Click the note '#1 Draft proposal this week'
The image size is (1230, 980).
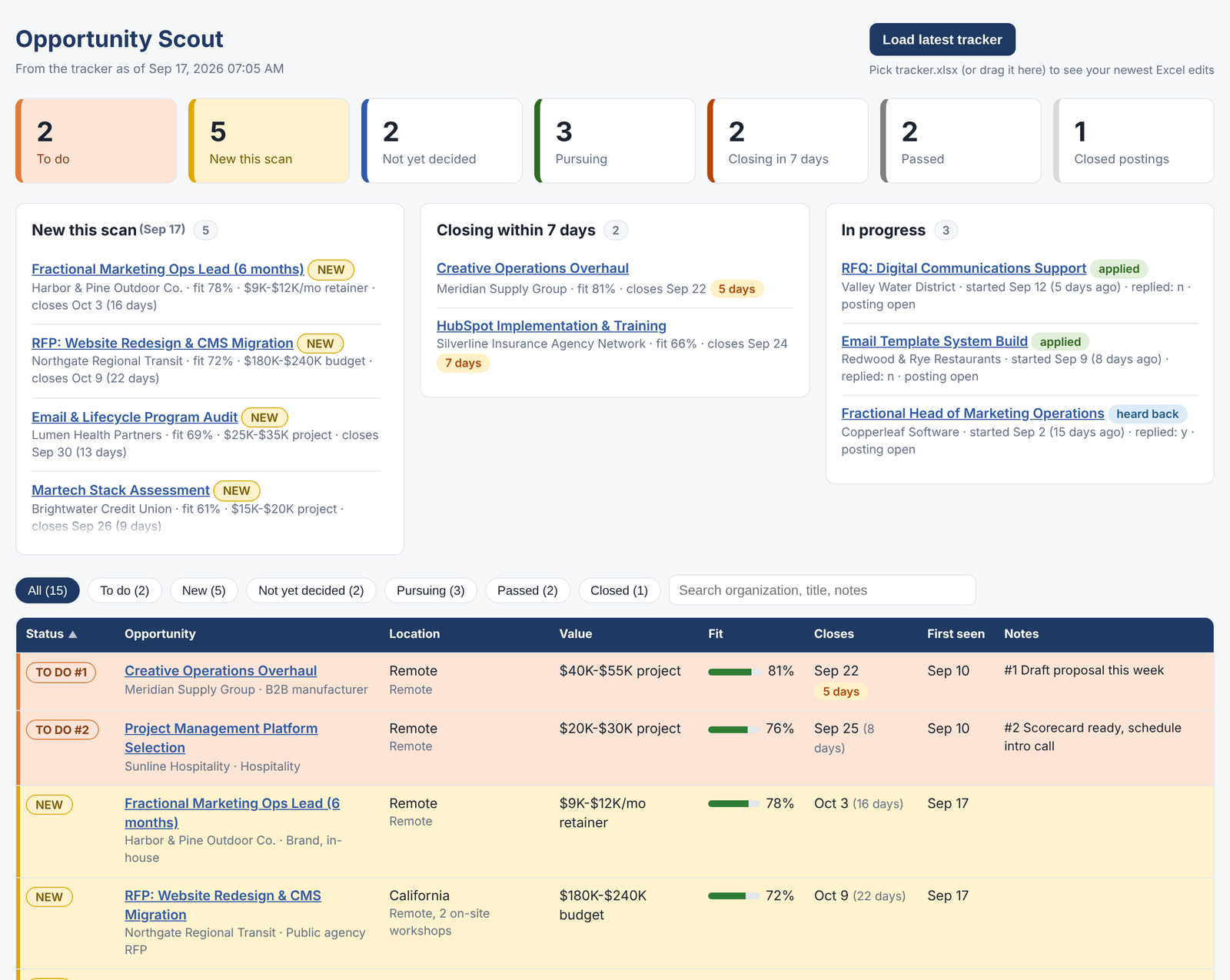tap(1084, 670)
